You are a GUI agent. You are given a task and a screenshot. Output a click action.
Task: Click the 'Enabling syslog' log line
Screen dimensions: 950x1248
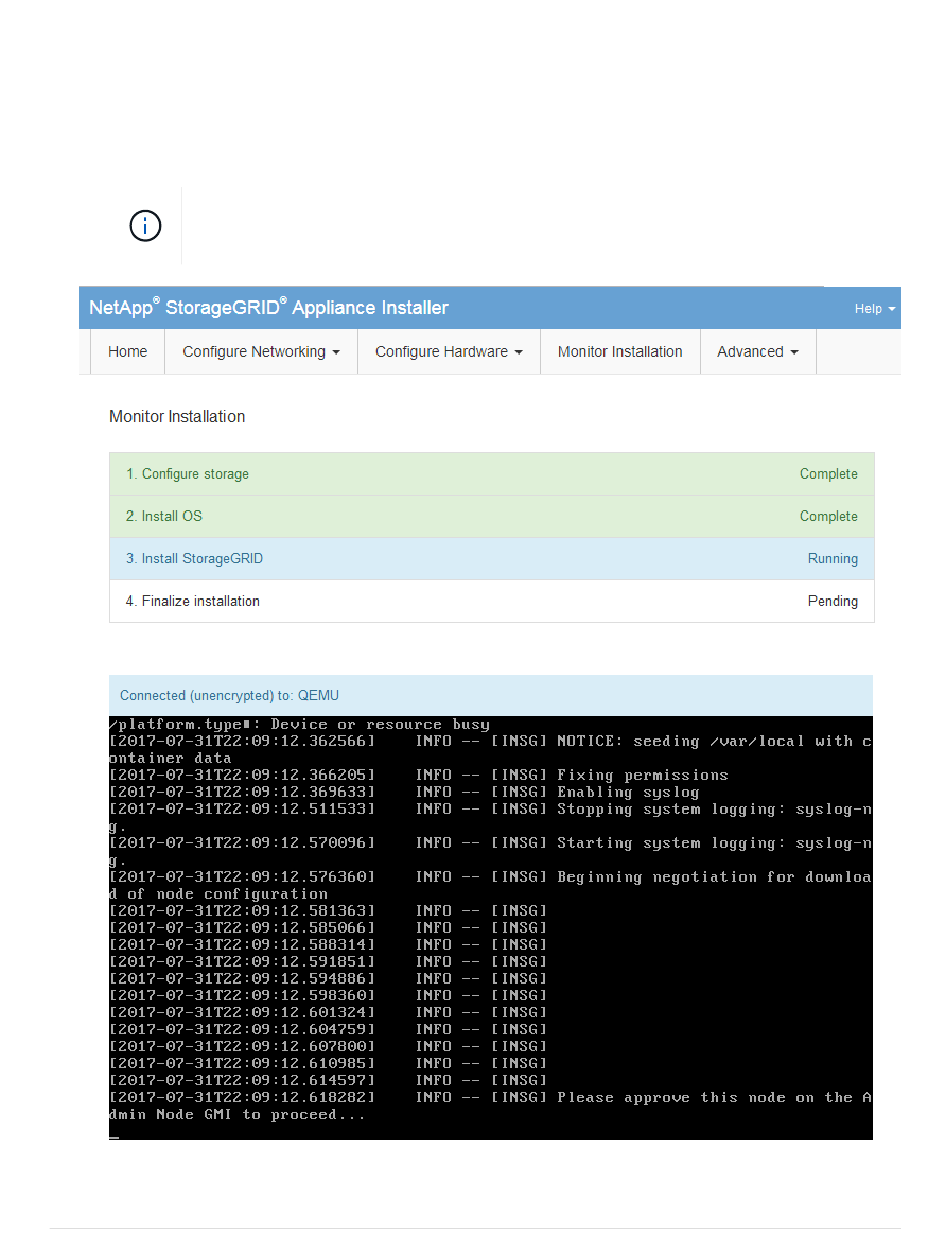click(x=404, y=792)
